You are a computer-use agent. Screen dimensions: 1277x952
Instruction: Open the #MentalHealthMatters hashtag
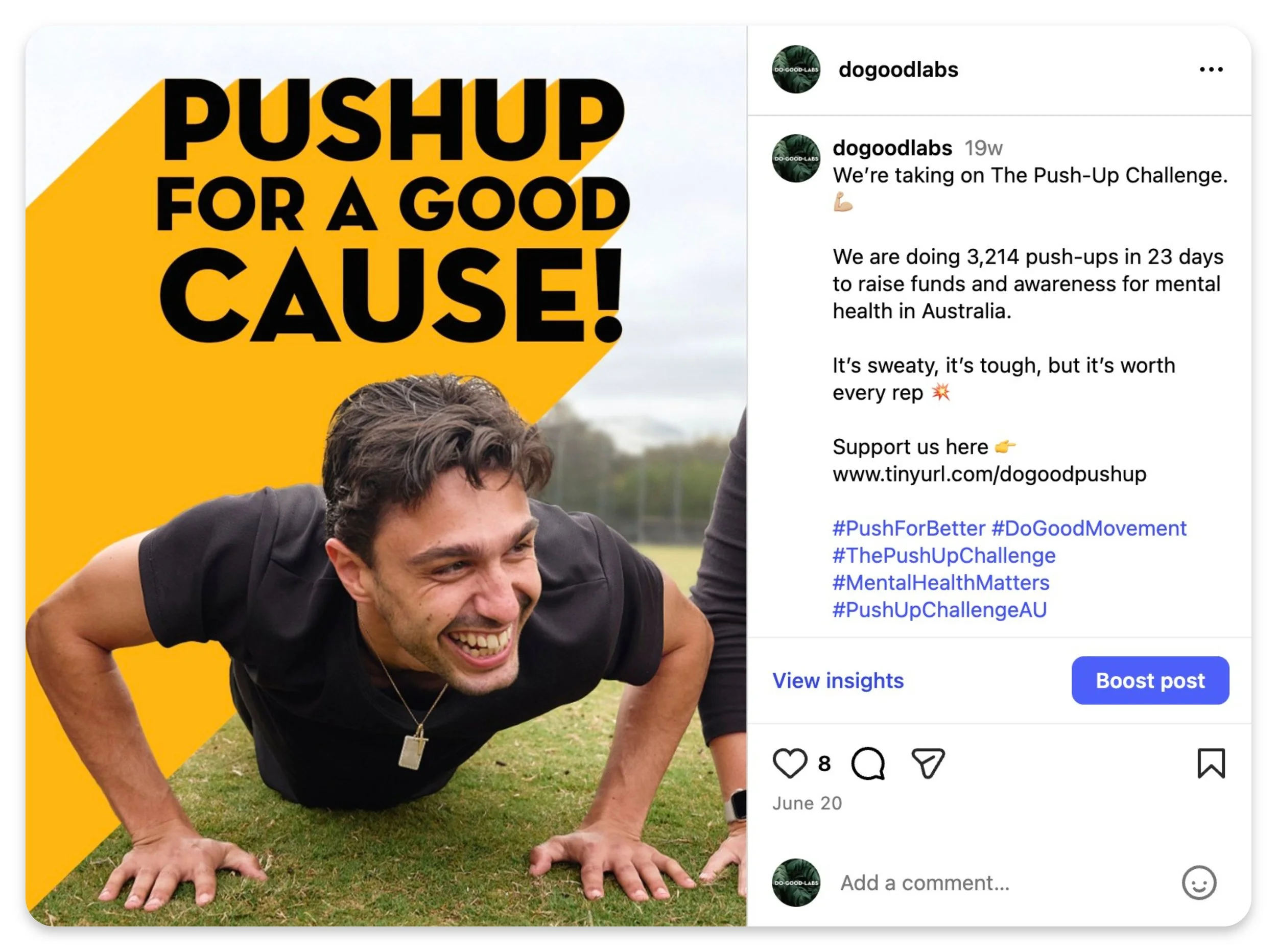[940, 582]
